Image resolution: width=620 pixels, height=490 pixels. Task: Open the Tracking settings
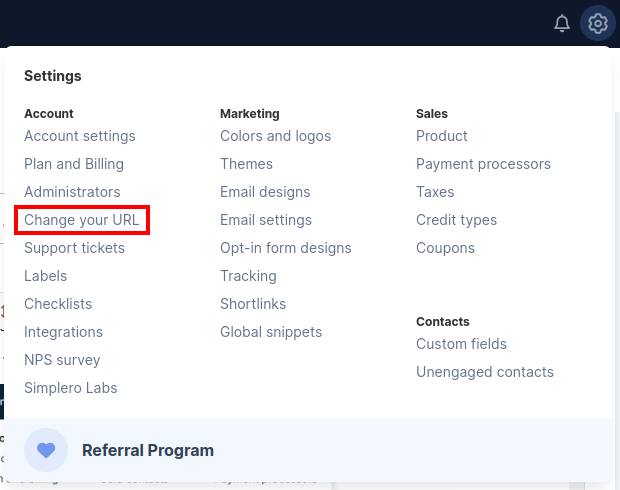(248, 276)
